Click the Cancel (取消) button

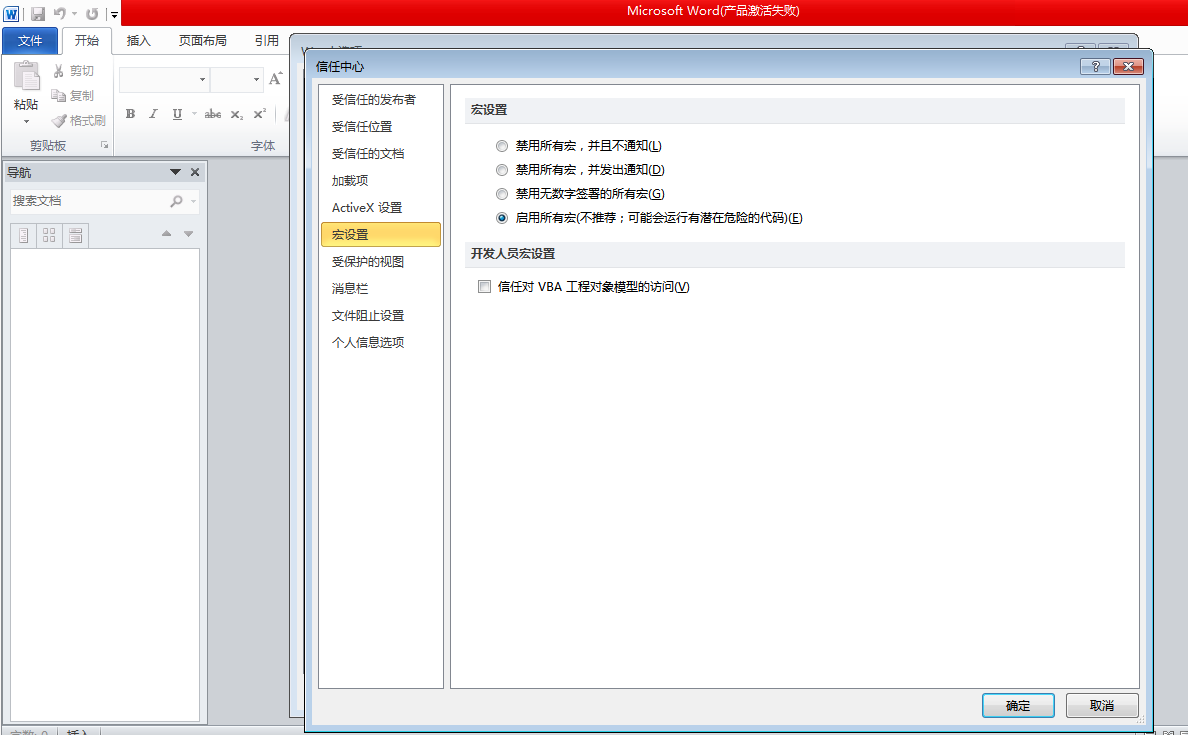1102,705
